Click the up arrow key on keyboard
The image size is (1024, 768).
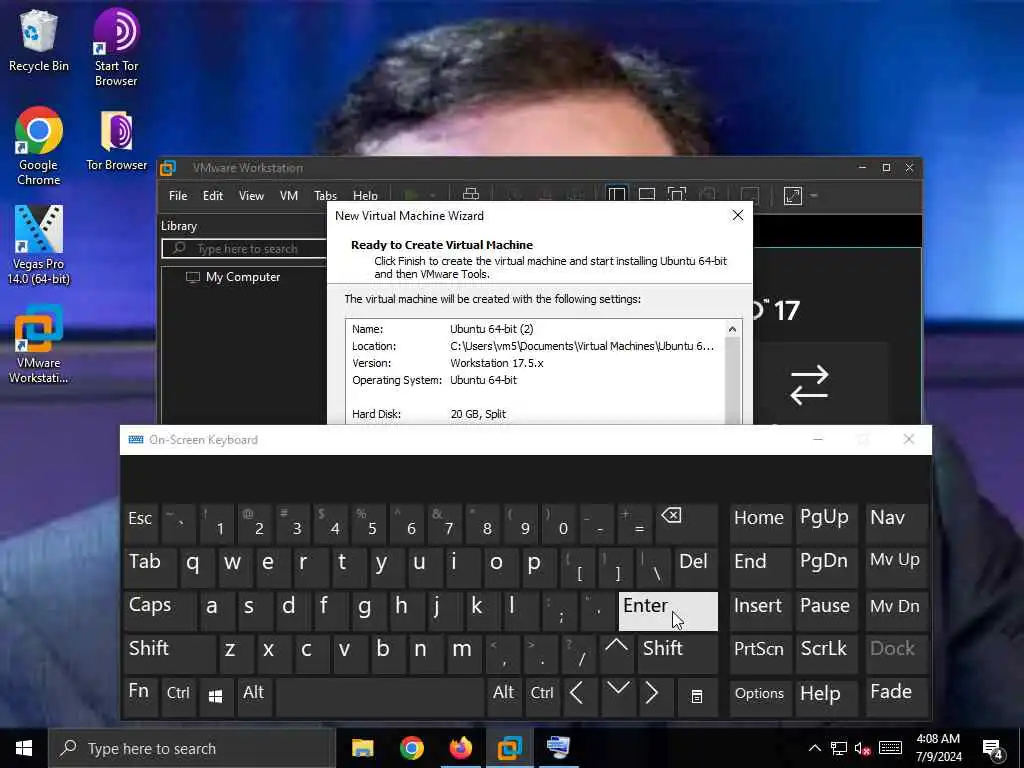[x=616, y=653]
